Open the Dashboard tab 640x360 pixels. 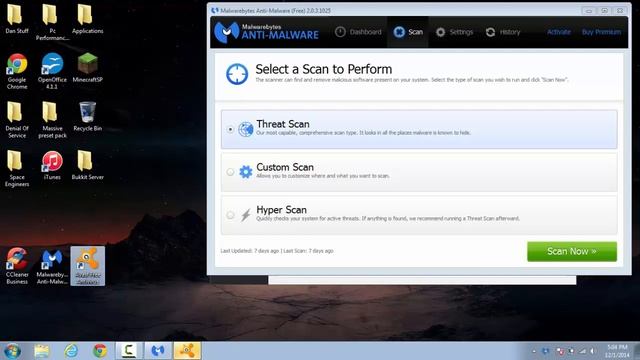pos(358,32)
